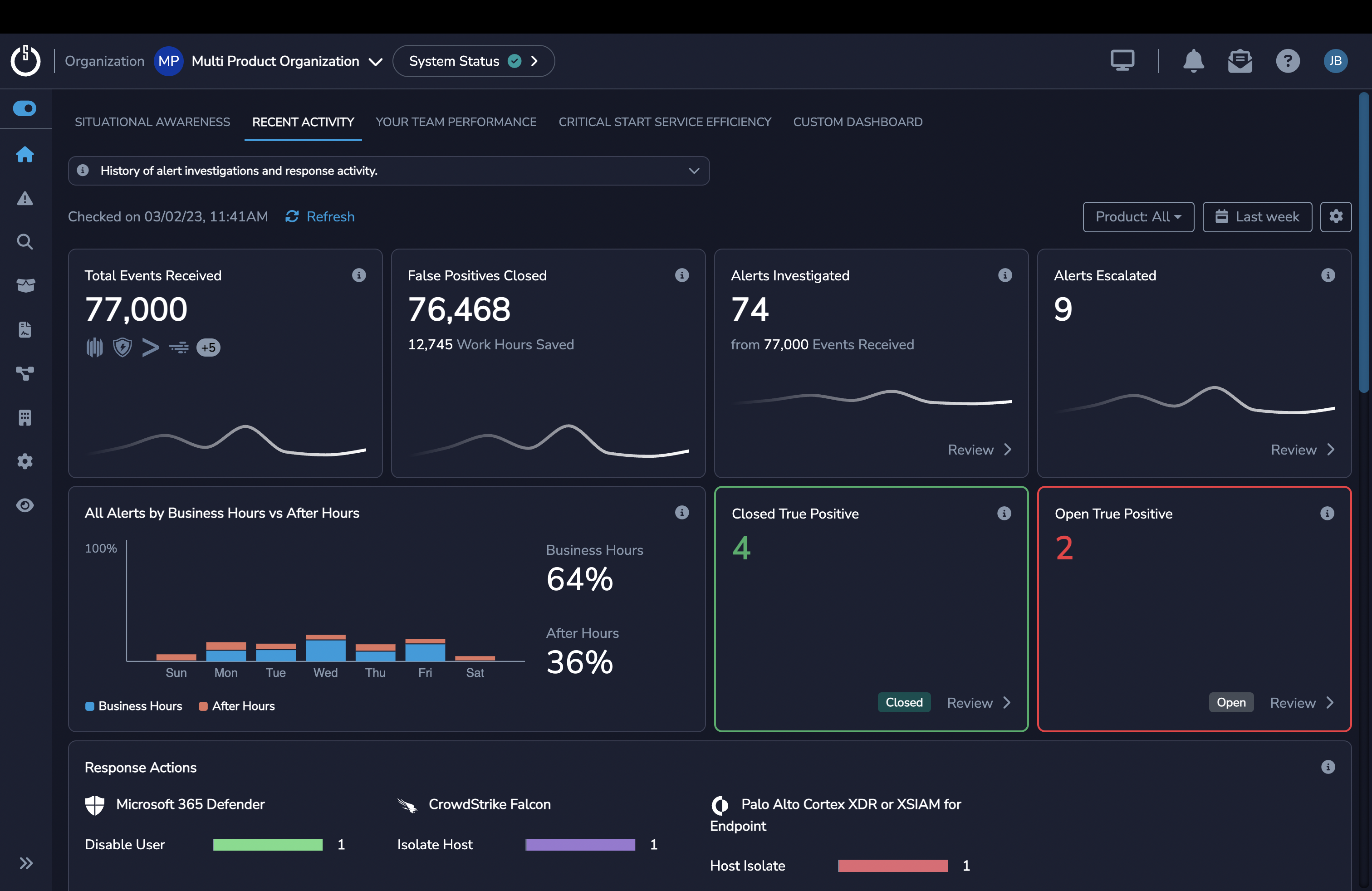Viewport: 1372px width, 891px height.
Task: Open the workflow nodes sidebar icon
Action: tap(25, 373)
